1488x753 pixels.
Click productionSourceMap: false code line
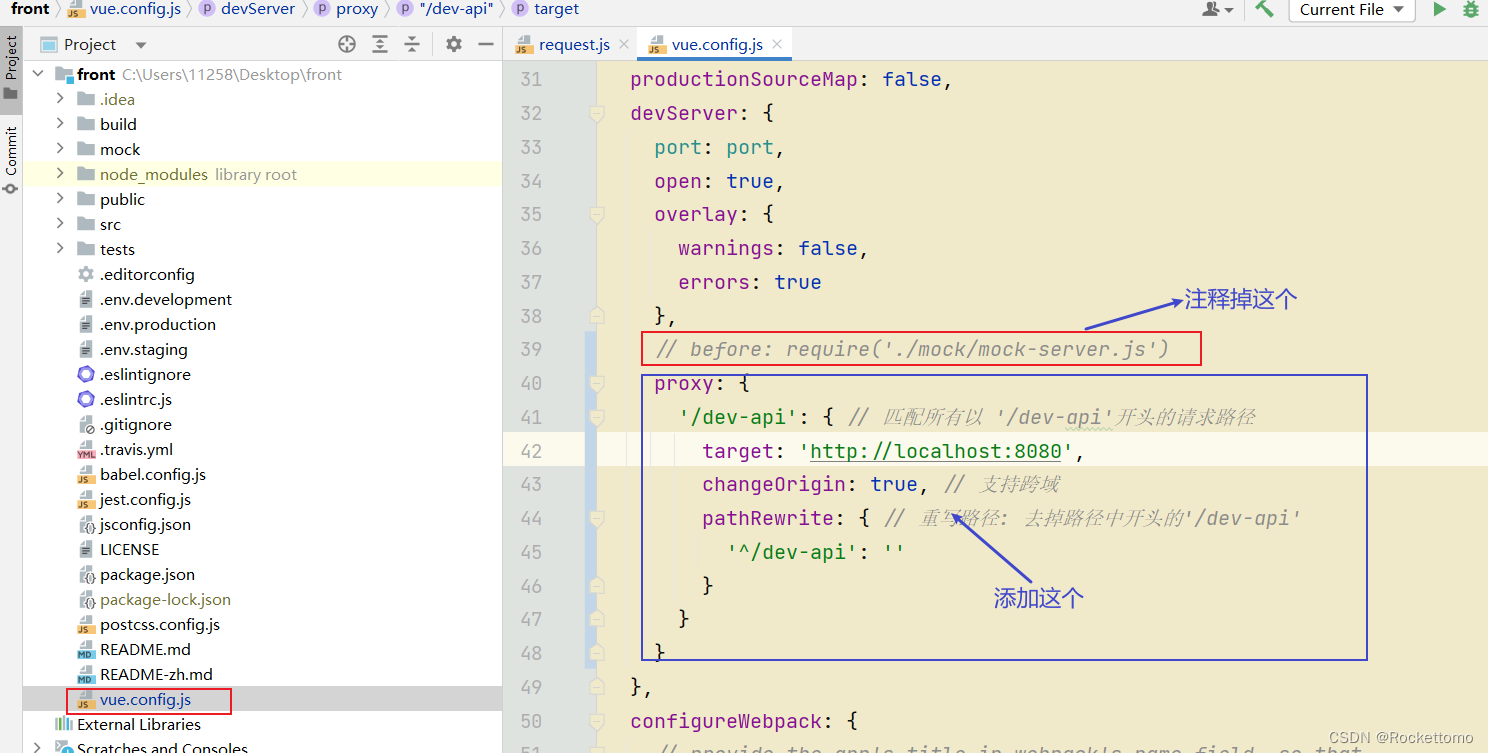click(x=791, y=79)
